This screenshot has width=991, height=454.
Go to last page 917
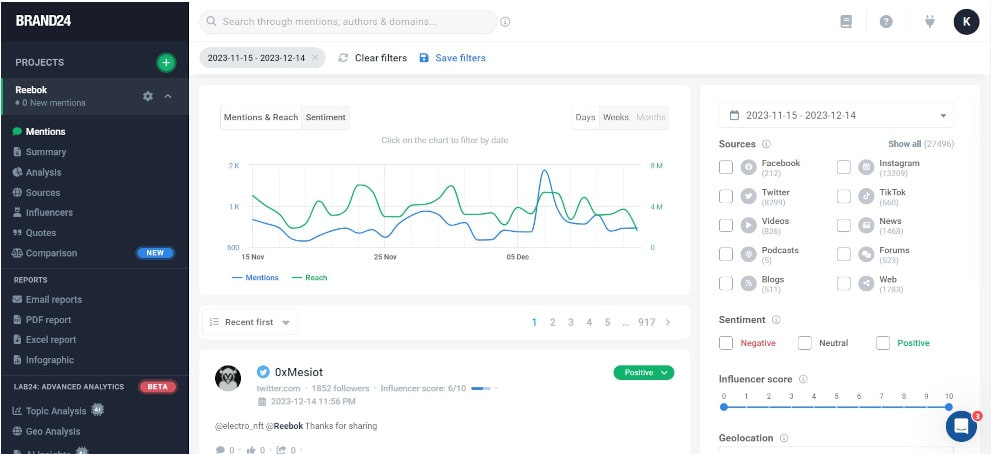[647, 322]
